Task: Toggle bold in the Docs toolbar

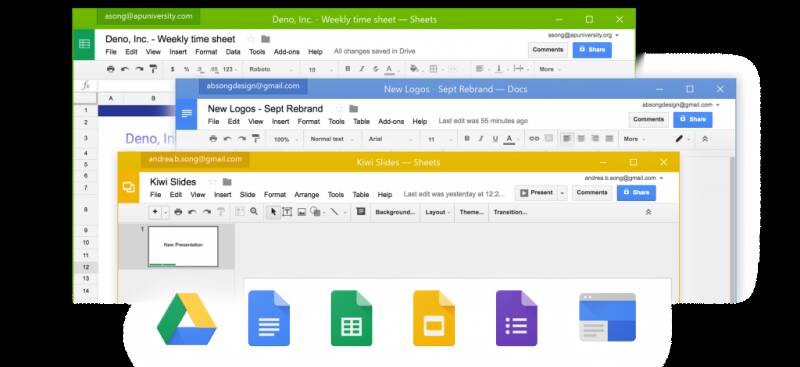Action: 467,139
